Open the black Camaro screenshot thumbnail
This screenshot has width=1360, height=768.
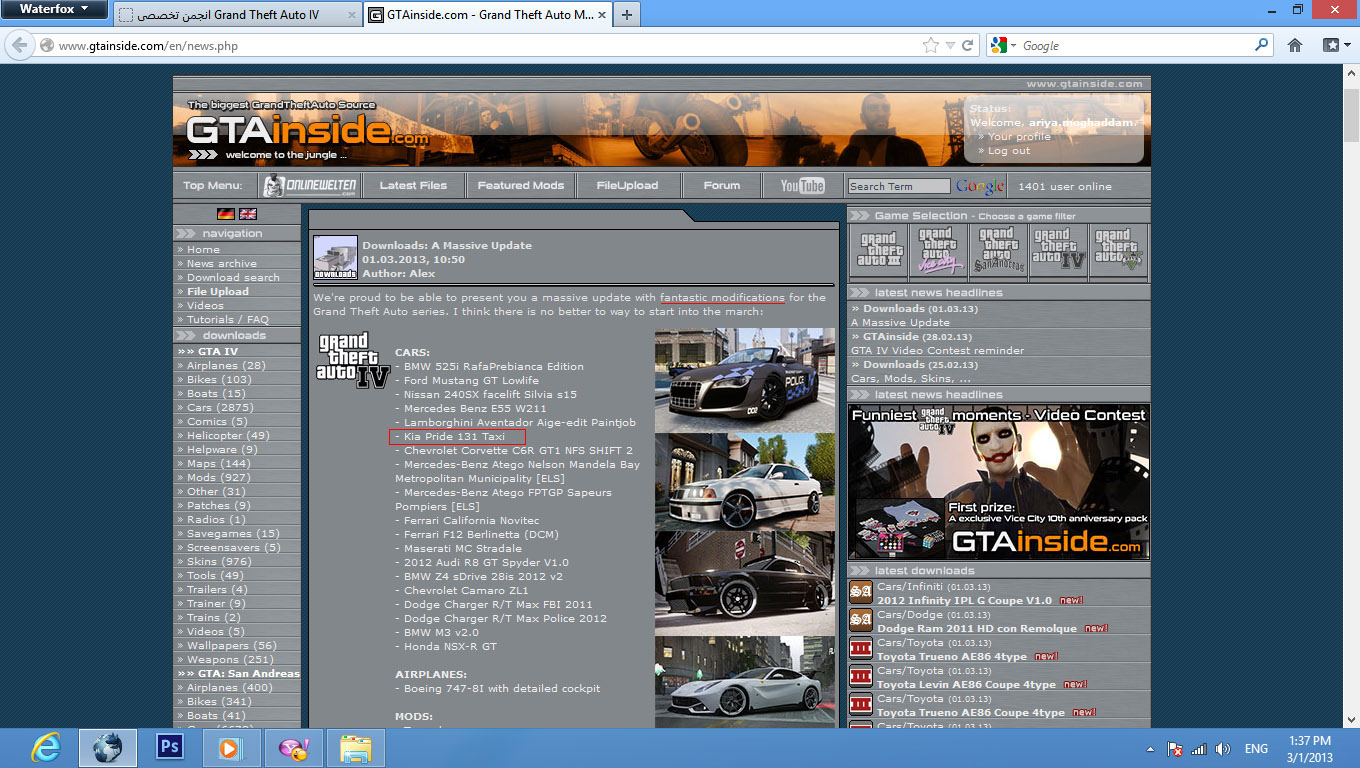[x=745, y=583]
